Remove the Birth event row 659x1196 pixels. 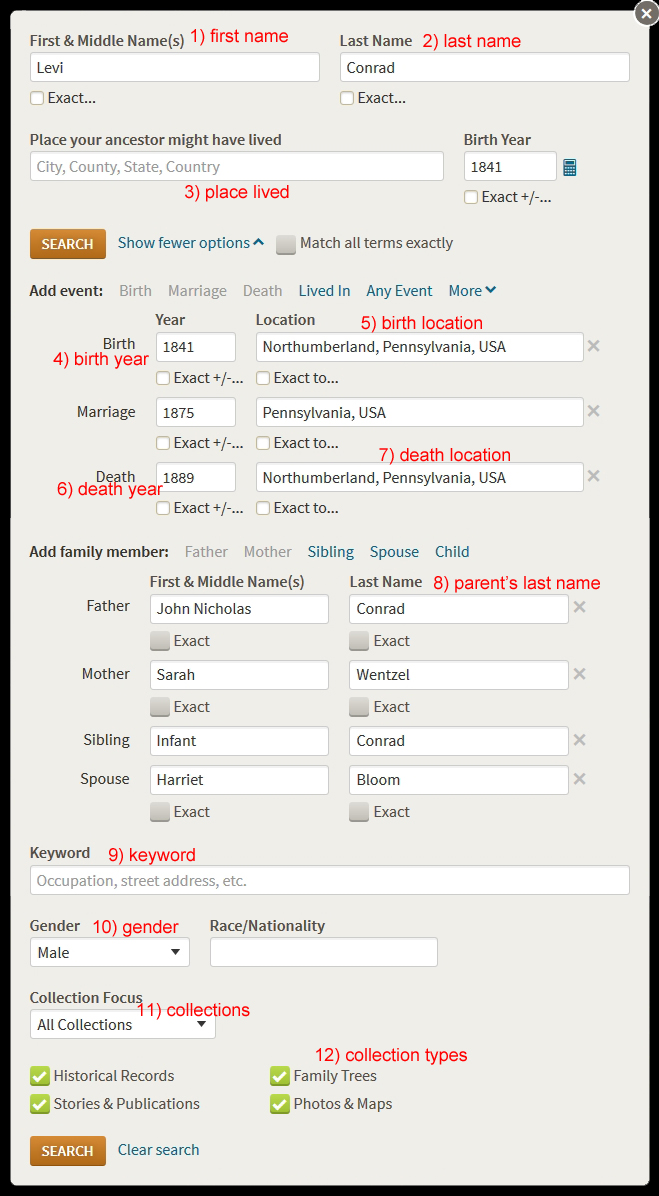coord(593,346)
